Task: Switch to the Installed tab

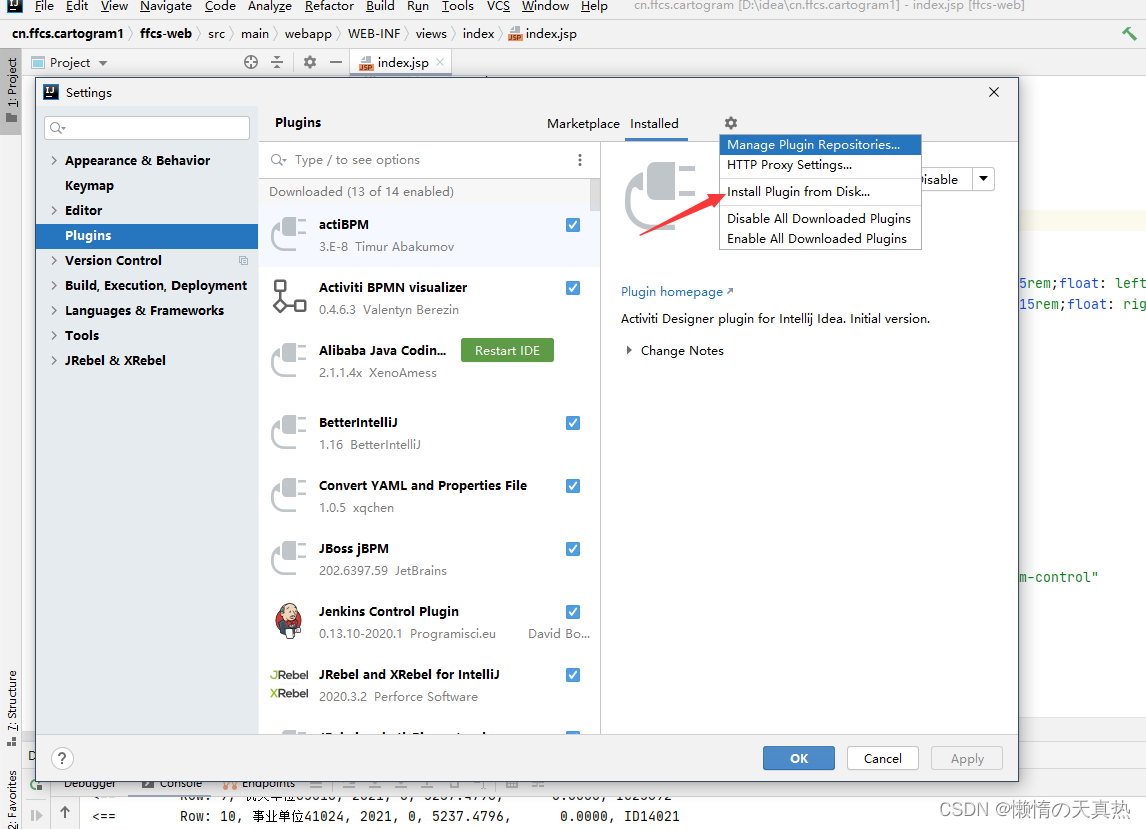Action: [654, 124]
